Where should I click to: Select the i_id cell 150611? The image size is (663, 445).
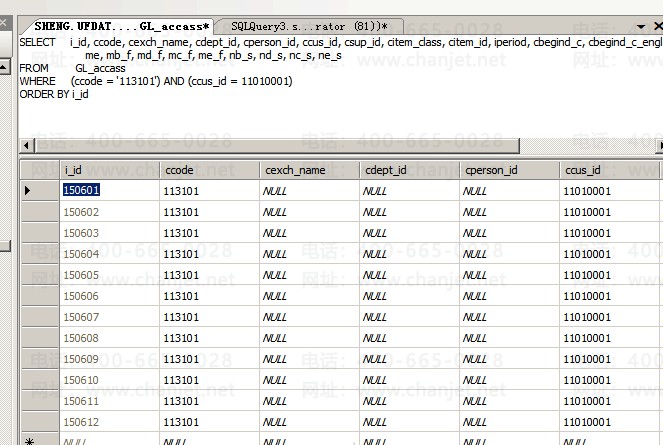pos(110,401)
